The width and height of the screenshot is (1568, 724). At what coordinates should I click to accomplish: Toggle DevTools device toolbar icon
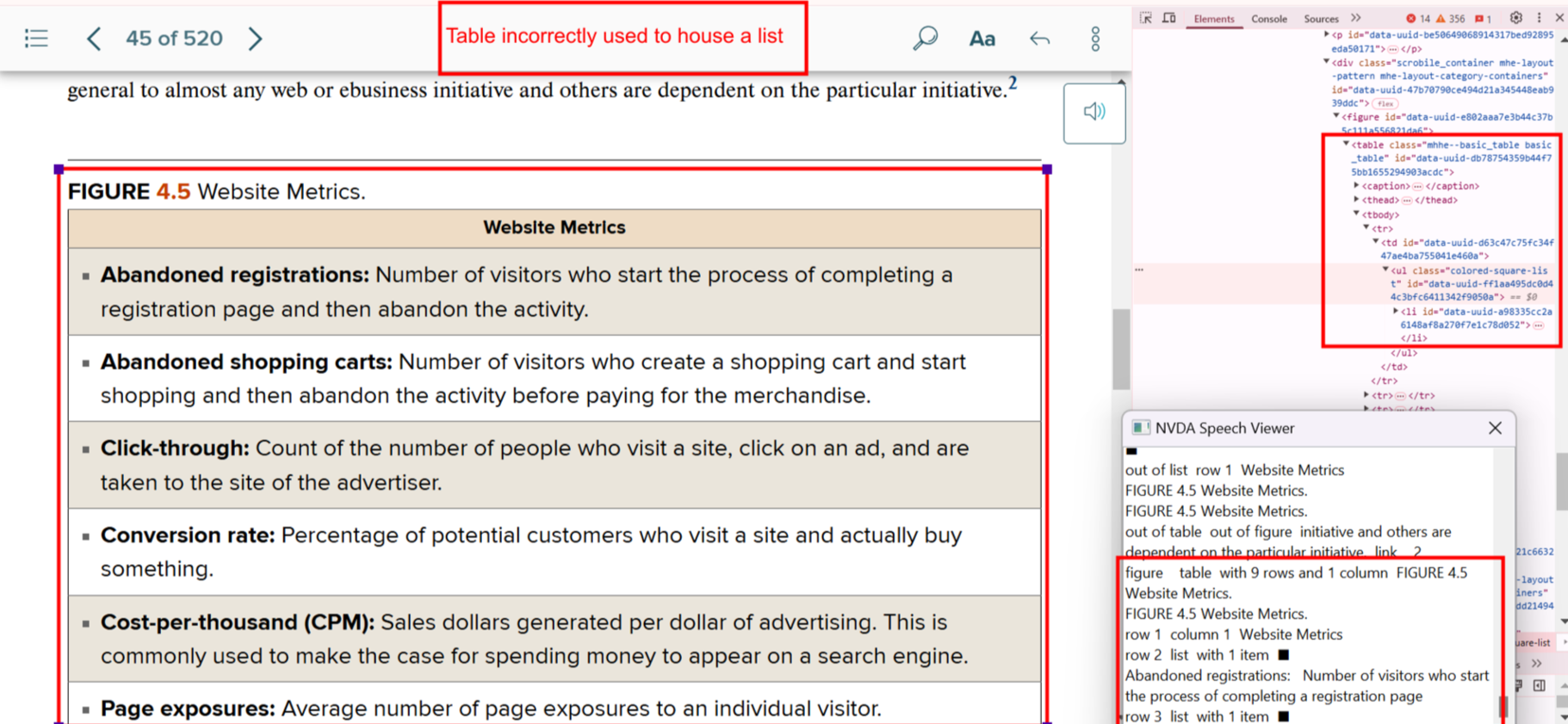click(1168, 18)
